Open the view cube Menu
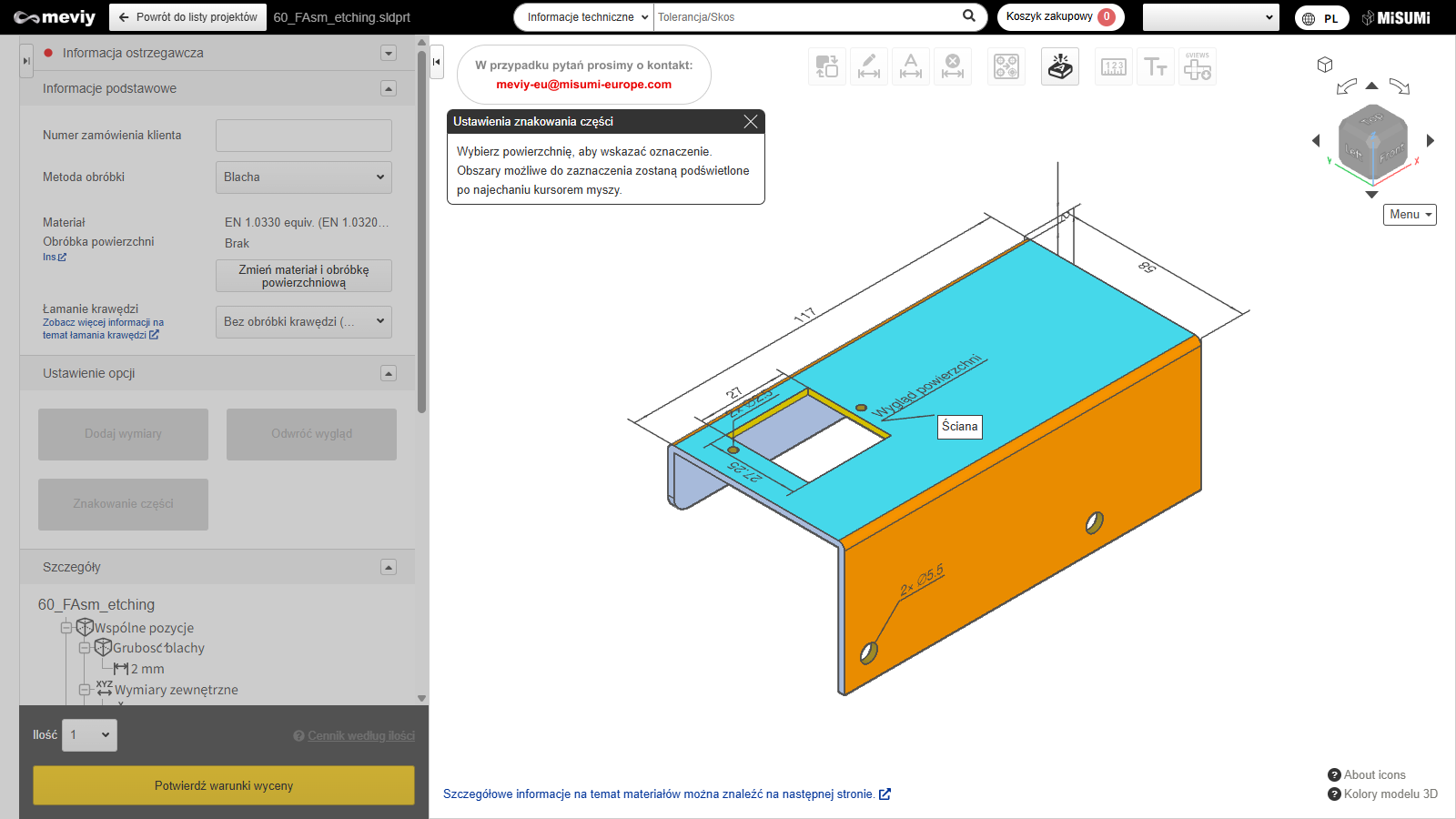 pos(1410,215)
